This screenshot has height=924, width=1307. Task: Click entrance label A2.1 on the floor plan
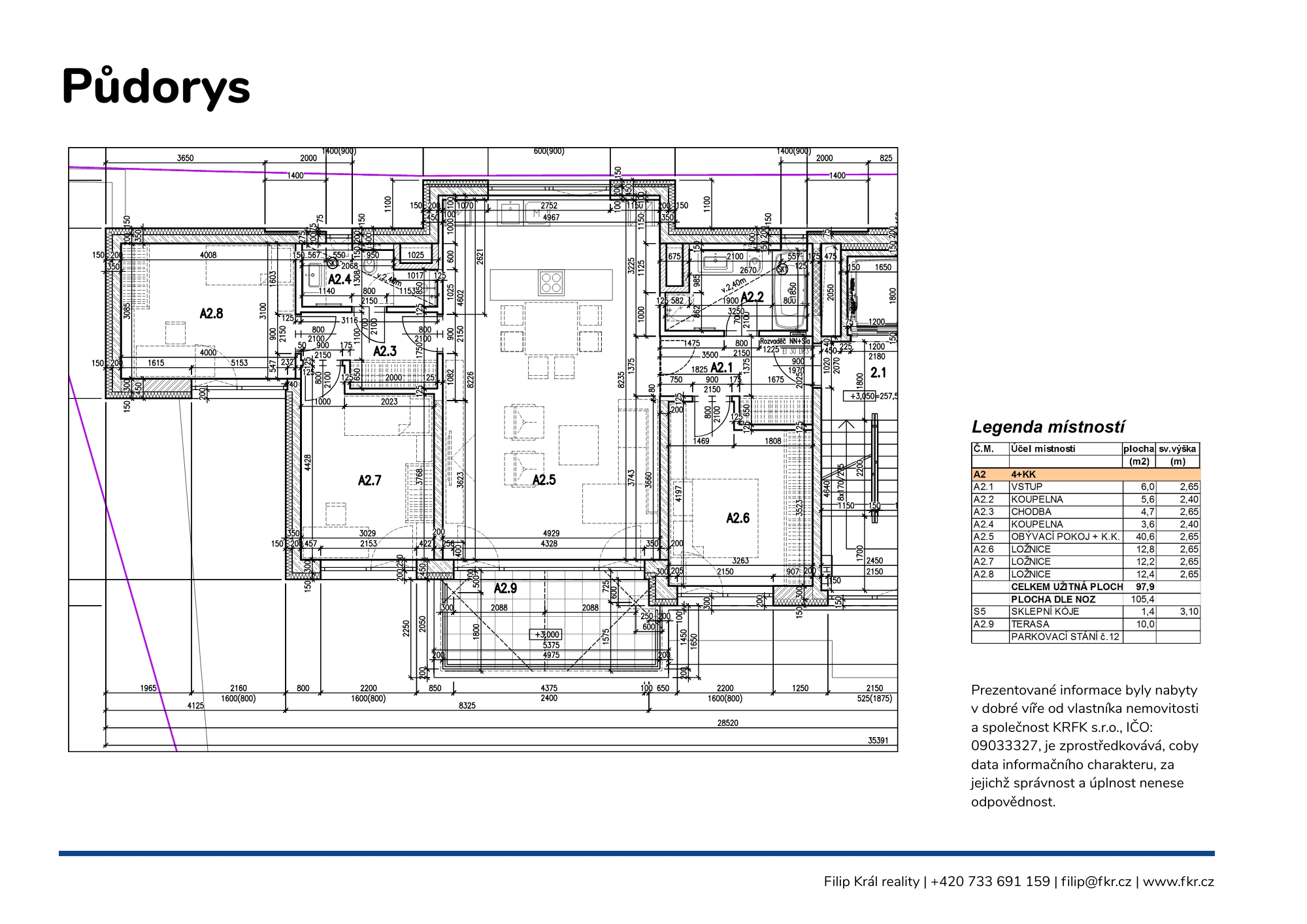pyautogui.click(x=721, y=368)
